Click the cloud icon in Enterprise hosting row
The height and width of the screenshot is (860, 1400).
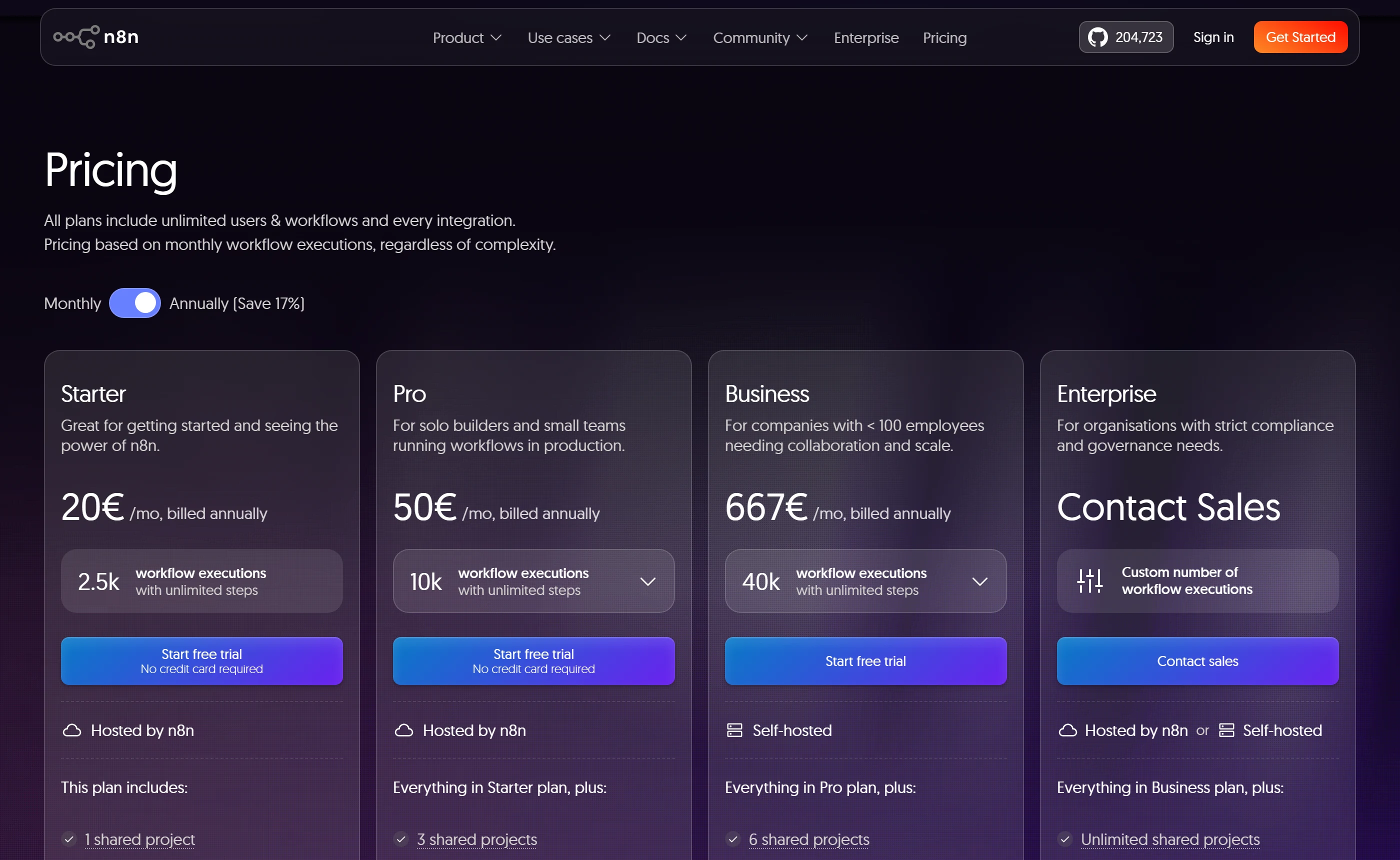click(1067, 730)
